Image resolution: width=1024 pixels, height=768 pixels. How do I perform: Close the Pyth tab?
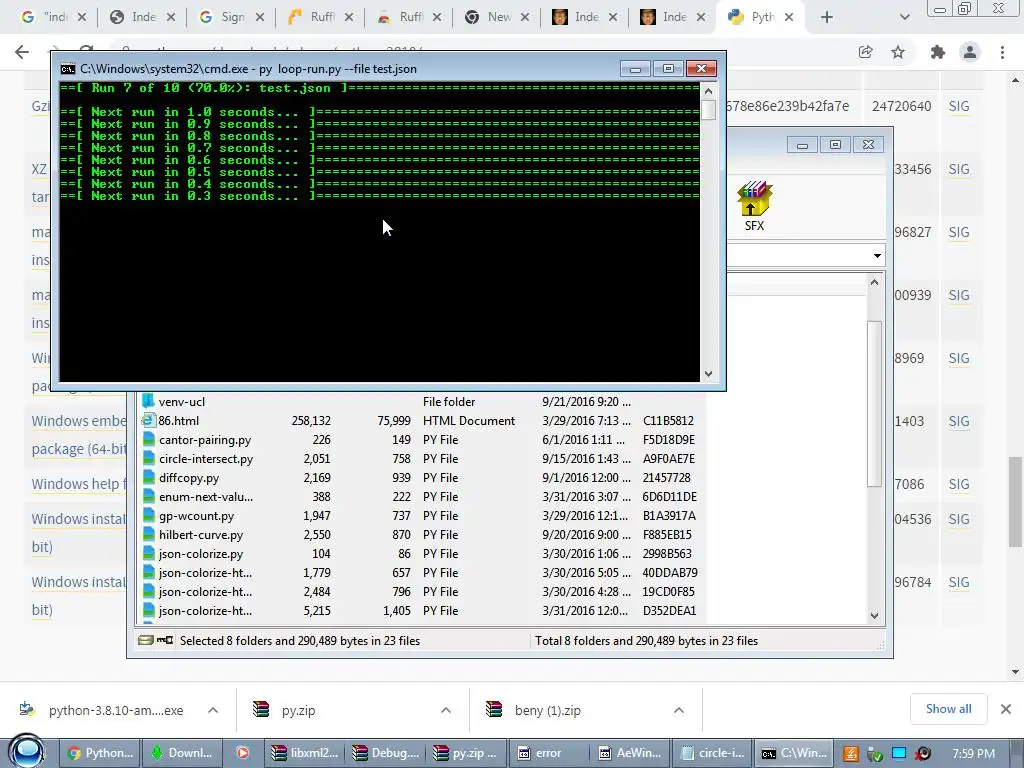click(789, 18)
